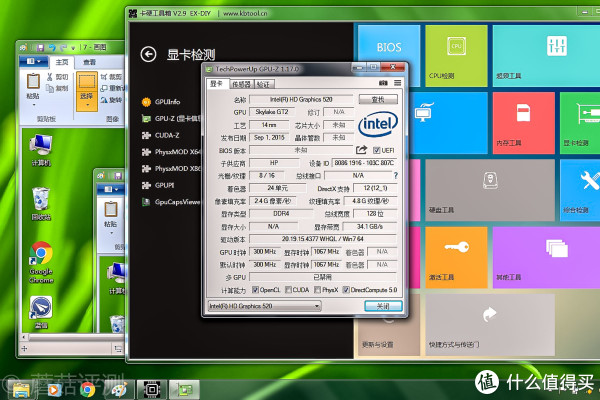Open the teal tile with the sliders icon
600x400 pixels.
coord(546,56)
